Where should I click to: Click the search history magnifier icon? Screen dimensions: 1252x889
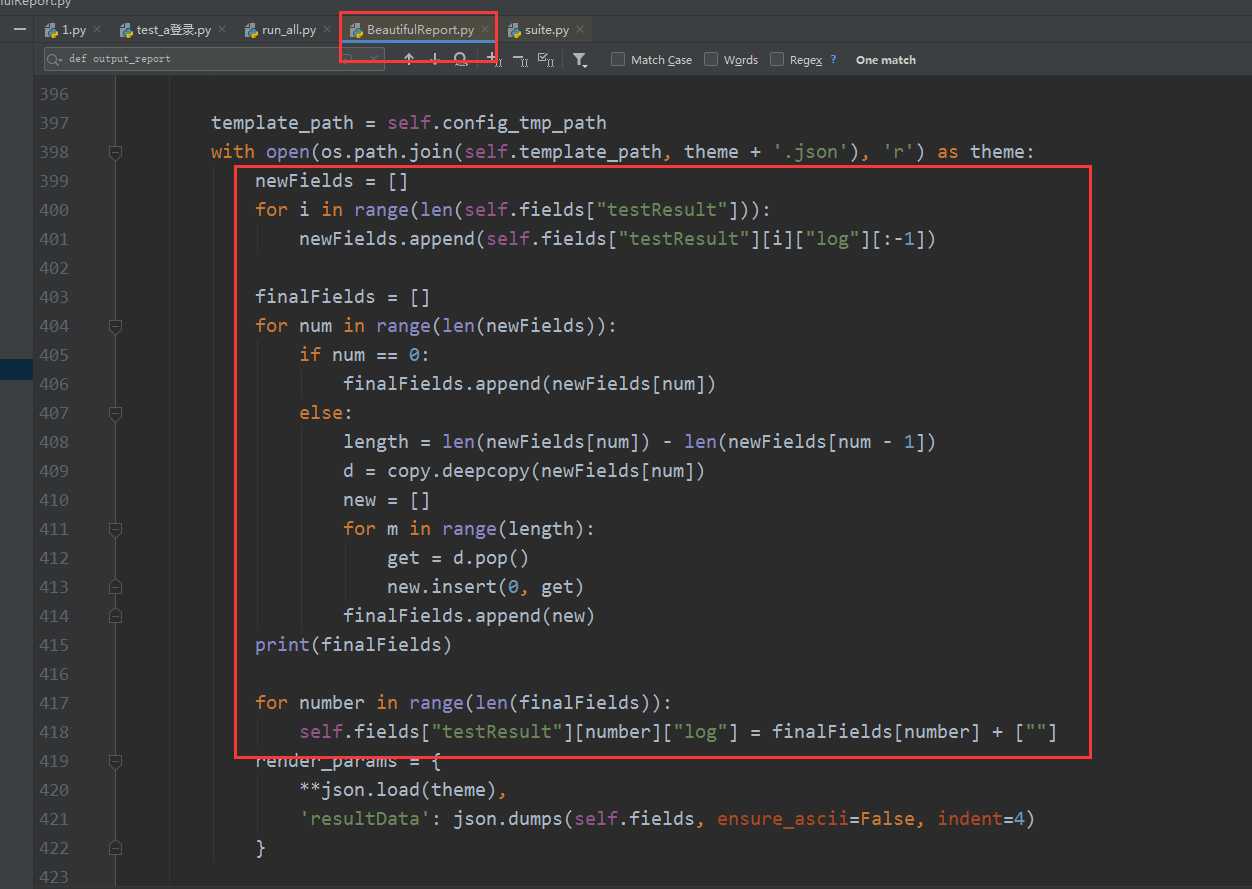(54, 59)
